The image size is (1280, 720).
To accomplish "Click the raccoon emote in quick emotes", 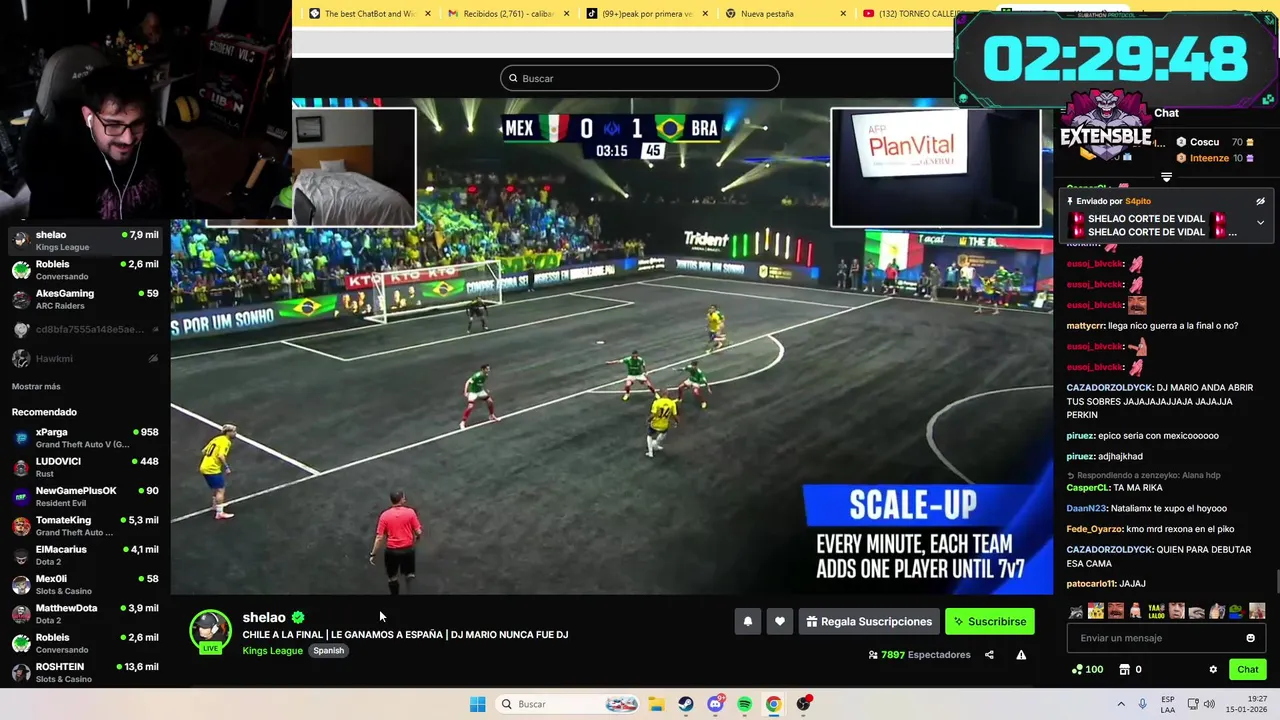I will click(1076, 611).
